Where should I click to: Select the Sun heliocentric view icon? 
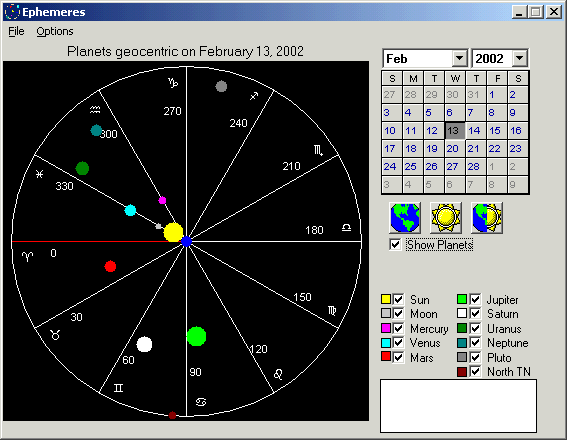pos(446,218)
